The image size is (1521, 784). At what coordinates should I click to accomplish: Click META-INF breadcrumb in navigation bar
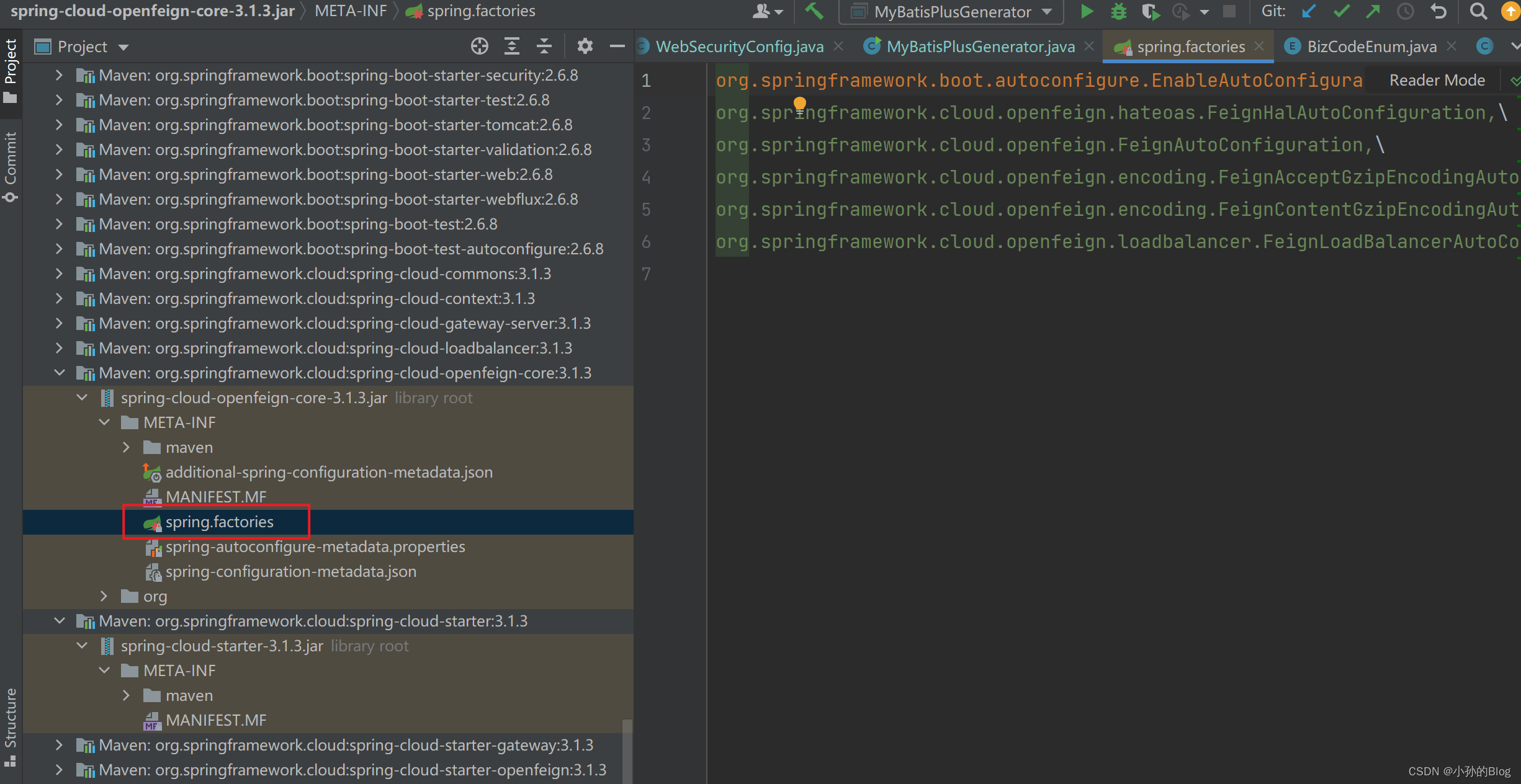tap(351, 11)
